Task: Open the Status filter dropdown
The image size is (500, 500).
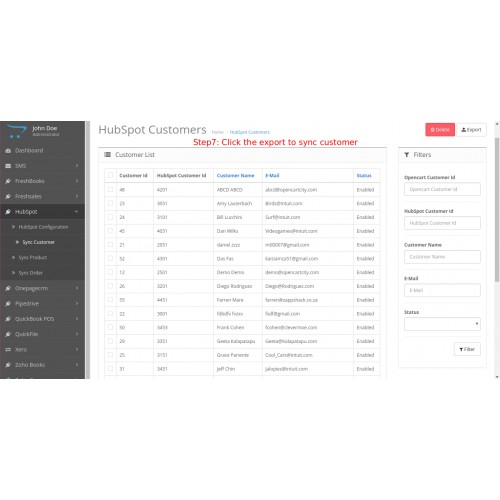Action: click(x=442, y=324)
